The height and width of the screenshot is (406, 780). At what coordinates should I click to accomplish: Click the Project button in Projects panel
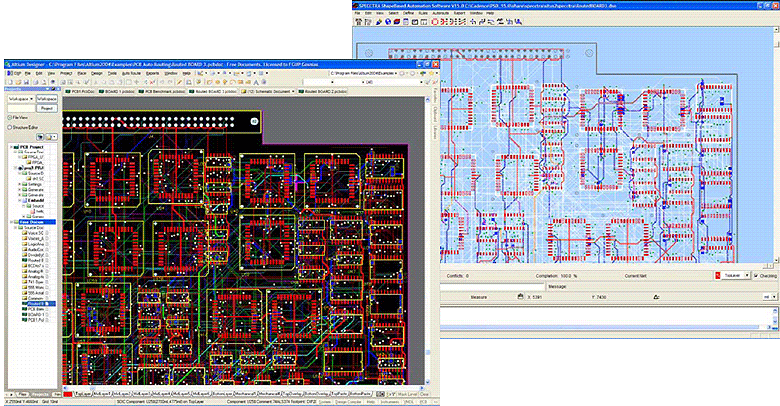[47, 108]
